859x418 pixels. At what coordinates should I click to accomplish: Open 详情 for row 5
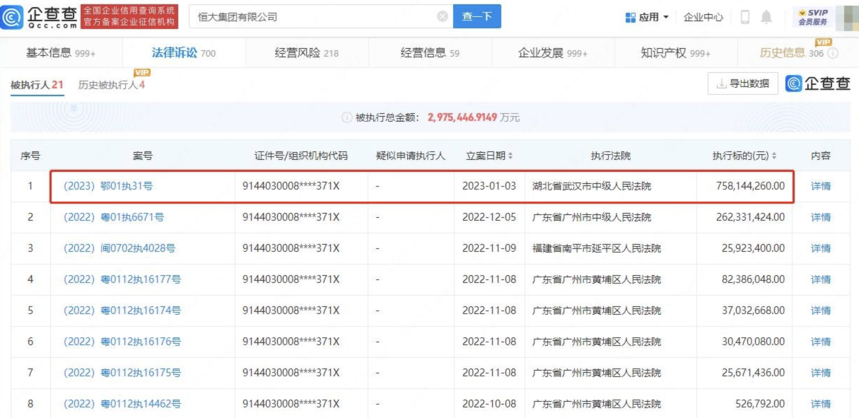821,311
